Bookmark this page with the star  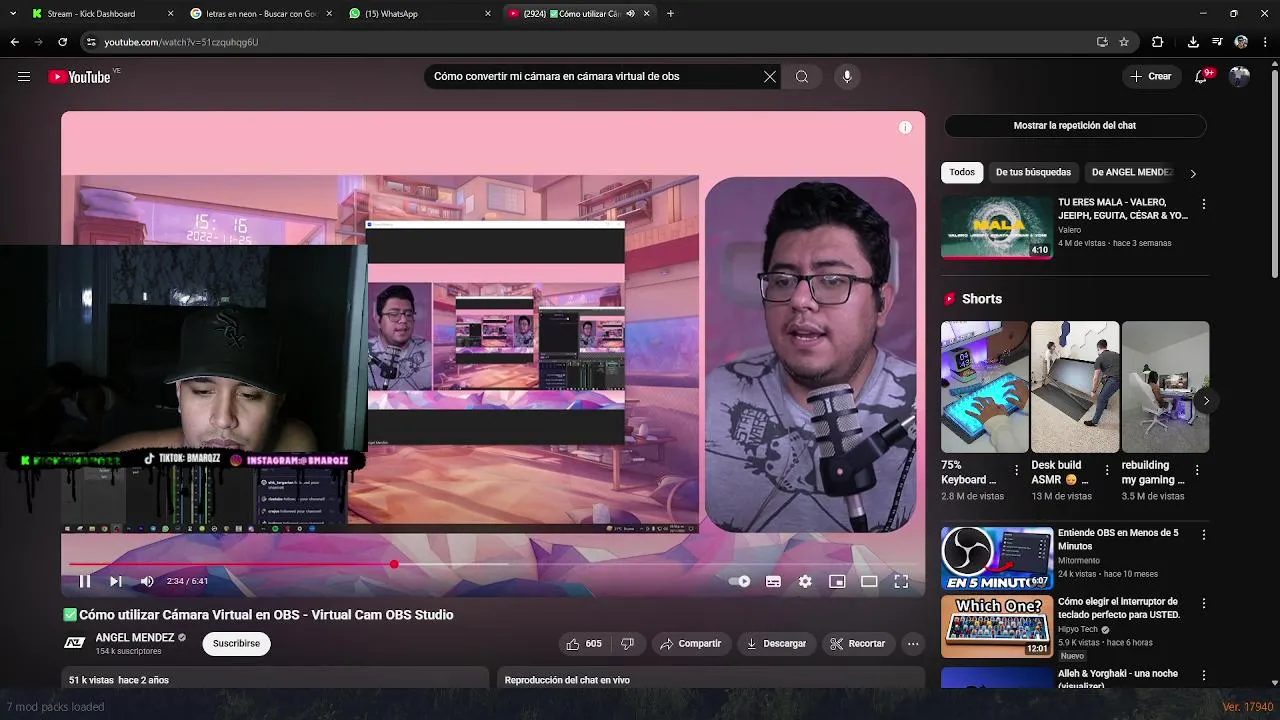click(1124, 42)
